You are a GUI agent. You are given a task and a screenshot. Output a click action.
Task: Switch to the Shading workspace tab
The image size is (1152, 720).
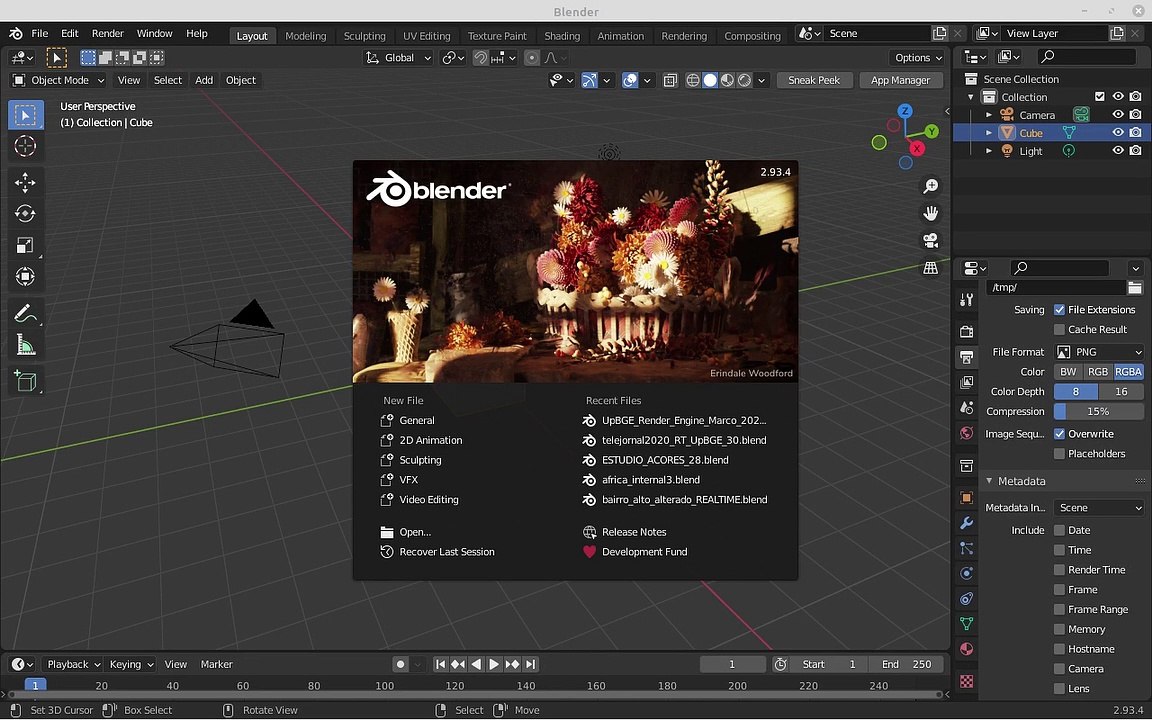click(562, 36)
